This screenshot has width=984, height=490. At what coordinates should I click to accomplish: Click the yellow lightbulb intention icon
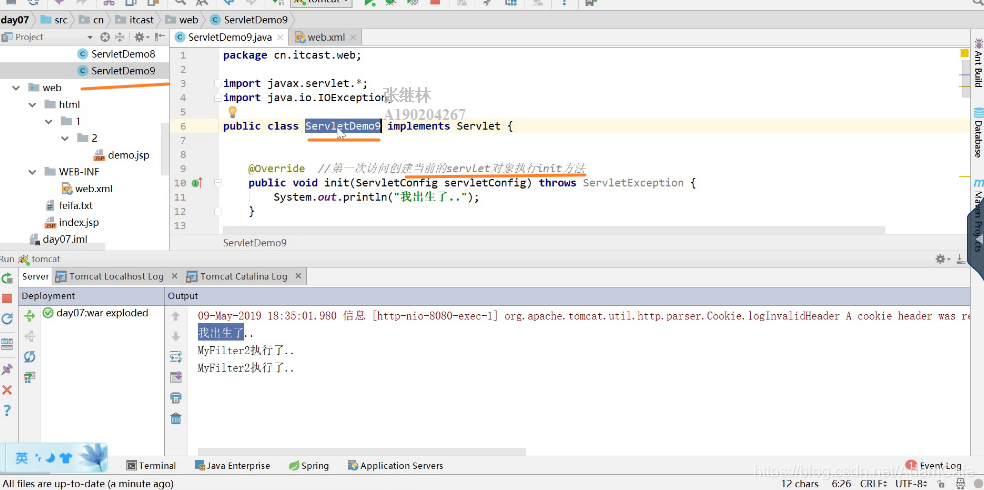click(232, 112)
